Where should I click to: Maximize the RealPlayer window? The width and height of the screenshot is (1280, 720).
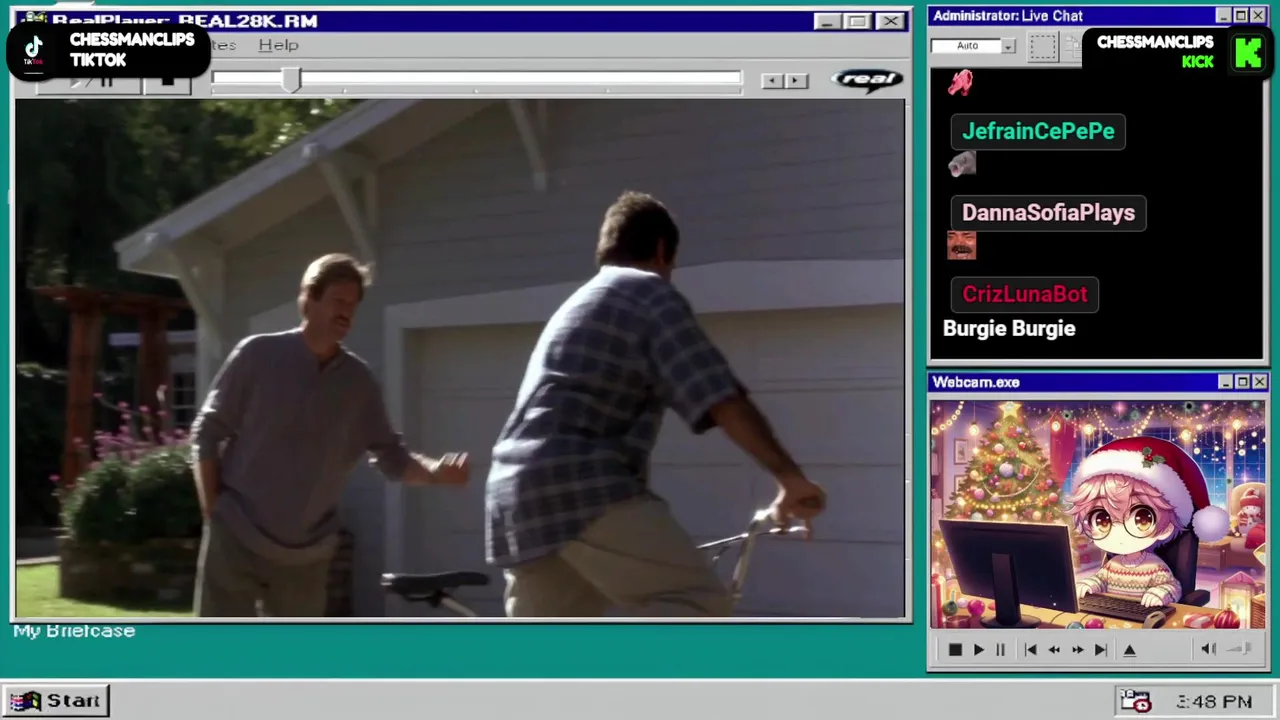pos(857,21)
